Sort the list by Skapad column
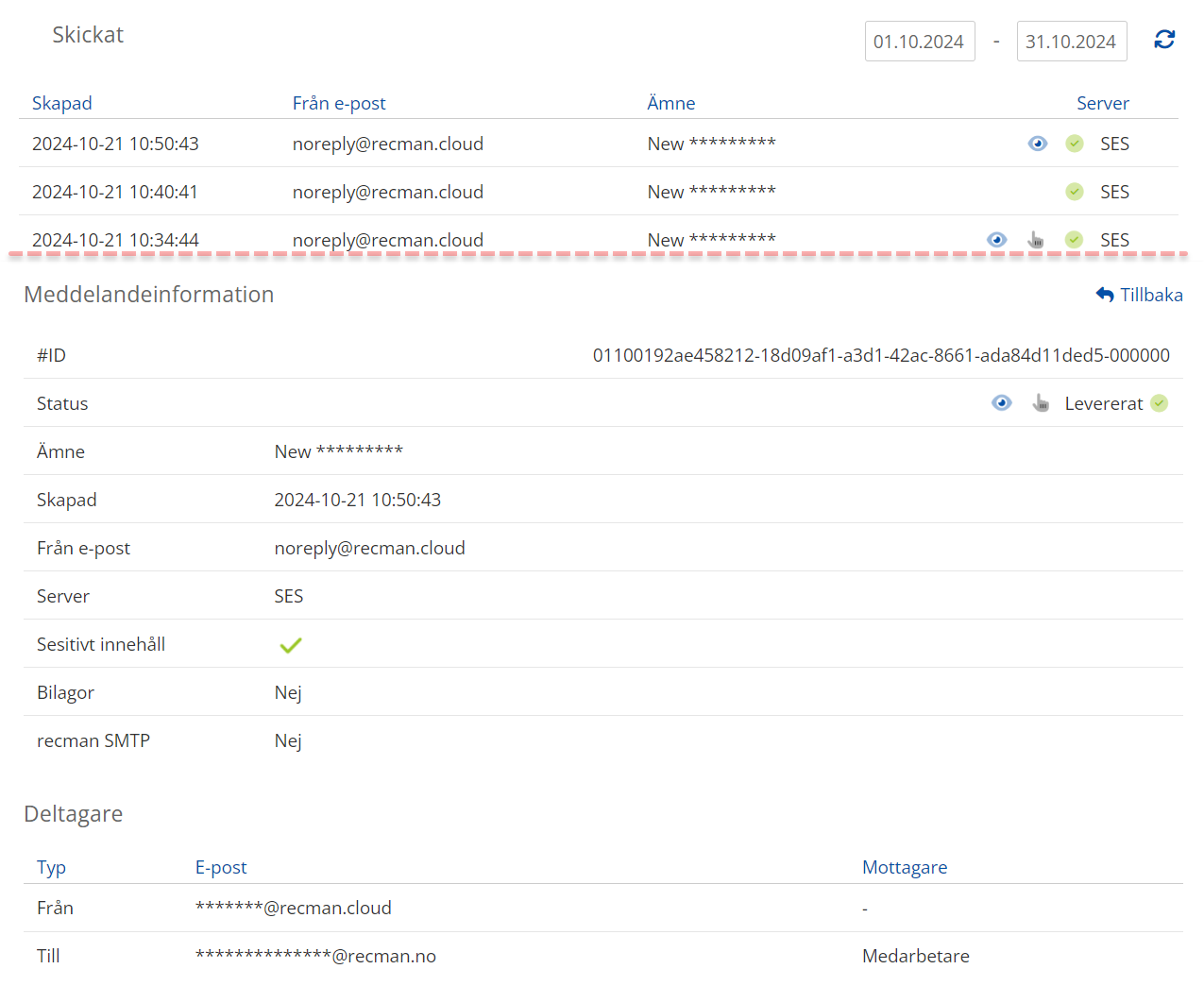Viewport: 1204px width, 1003px height. (62, 103)
